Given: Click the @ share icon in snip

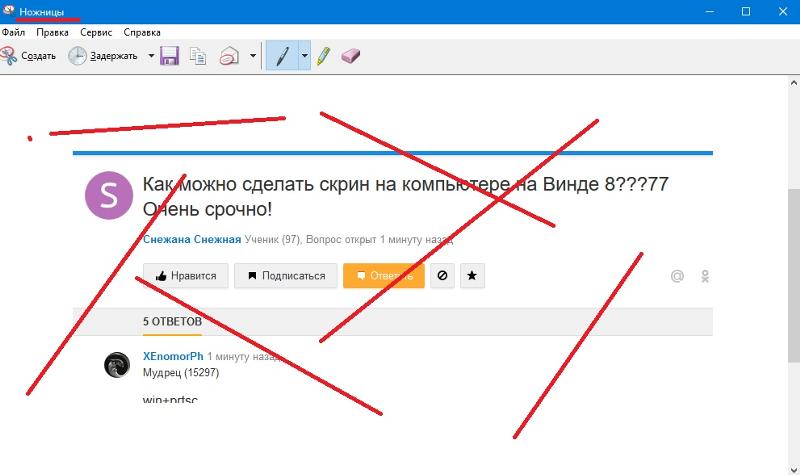Looking at the screenshot, I should pyautogui.click(x=677, y=276).
